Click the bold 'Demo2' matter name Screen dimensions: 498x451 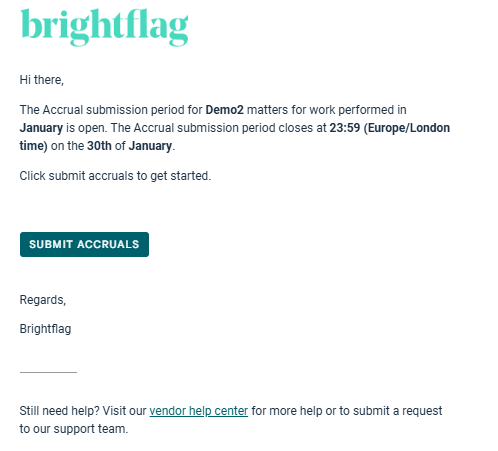coord(224,110)
